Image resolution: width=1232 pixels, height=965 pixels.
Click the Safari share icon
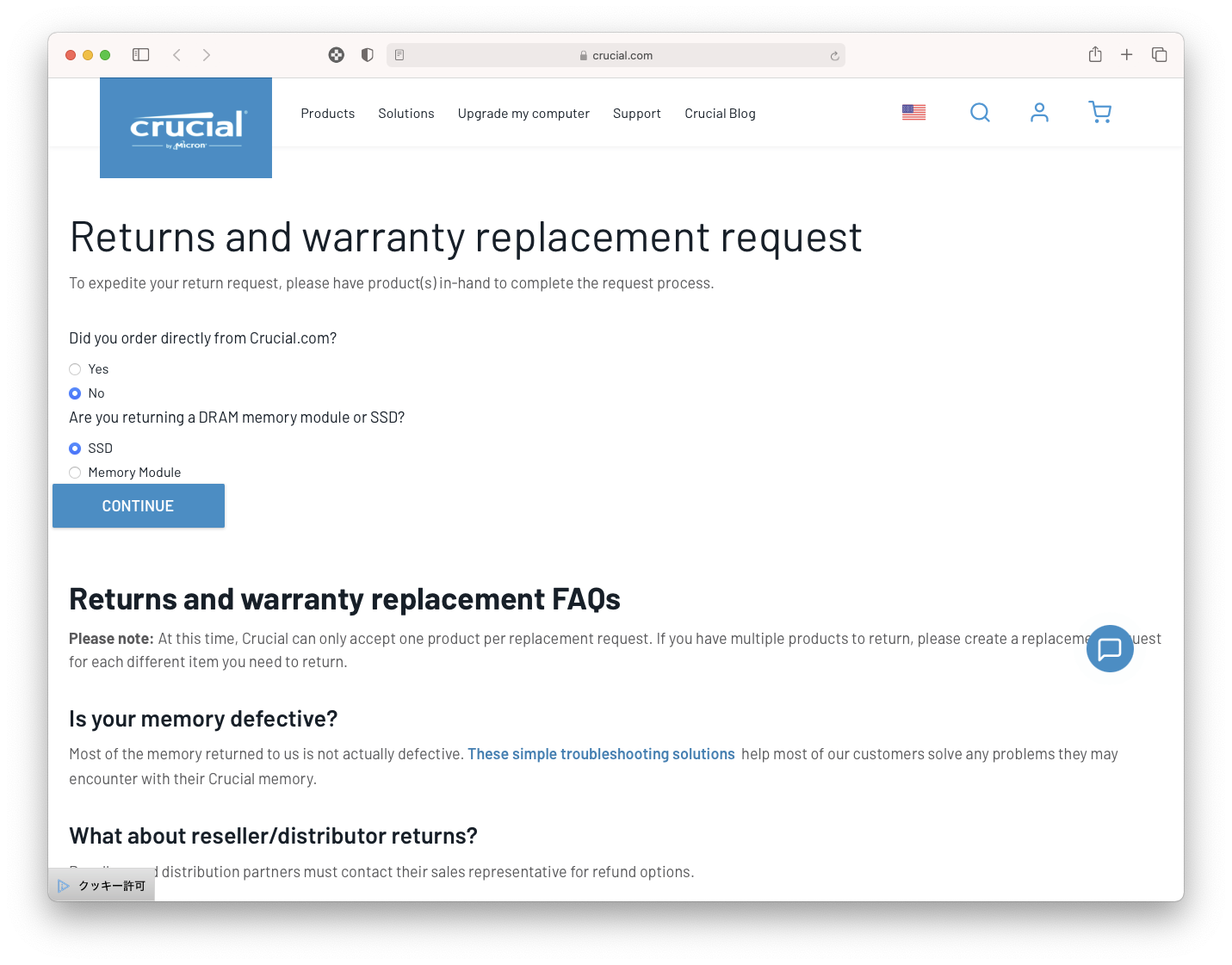click(x=1095, y=55)
